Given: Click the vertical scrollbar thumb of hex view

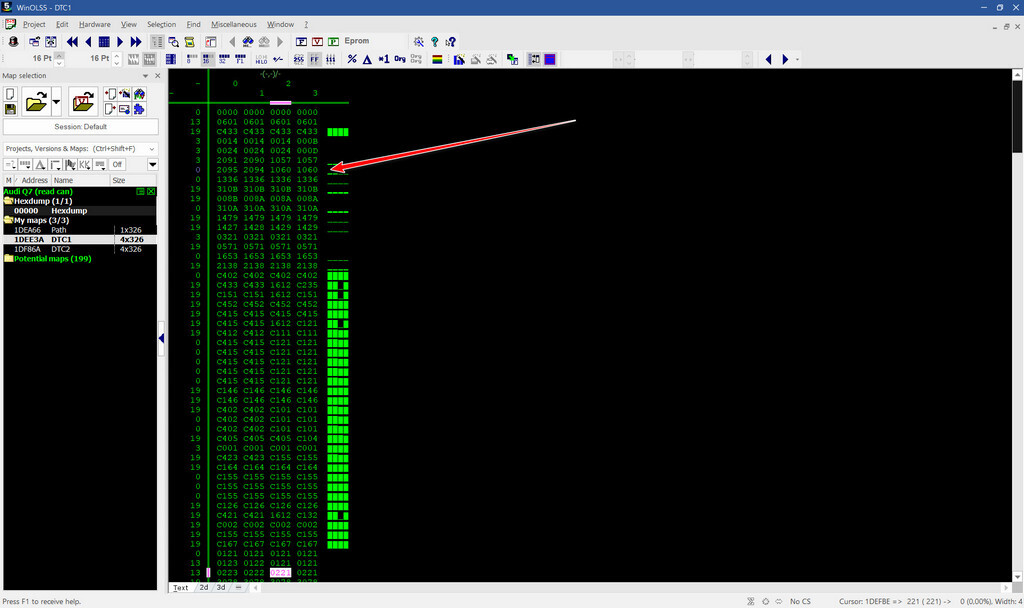Looking at the screenshot, I should [x=1017, y=116].
